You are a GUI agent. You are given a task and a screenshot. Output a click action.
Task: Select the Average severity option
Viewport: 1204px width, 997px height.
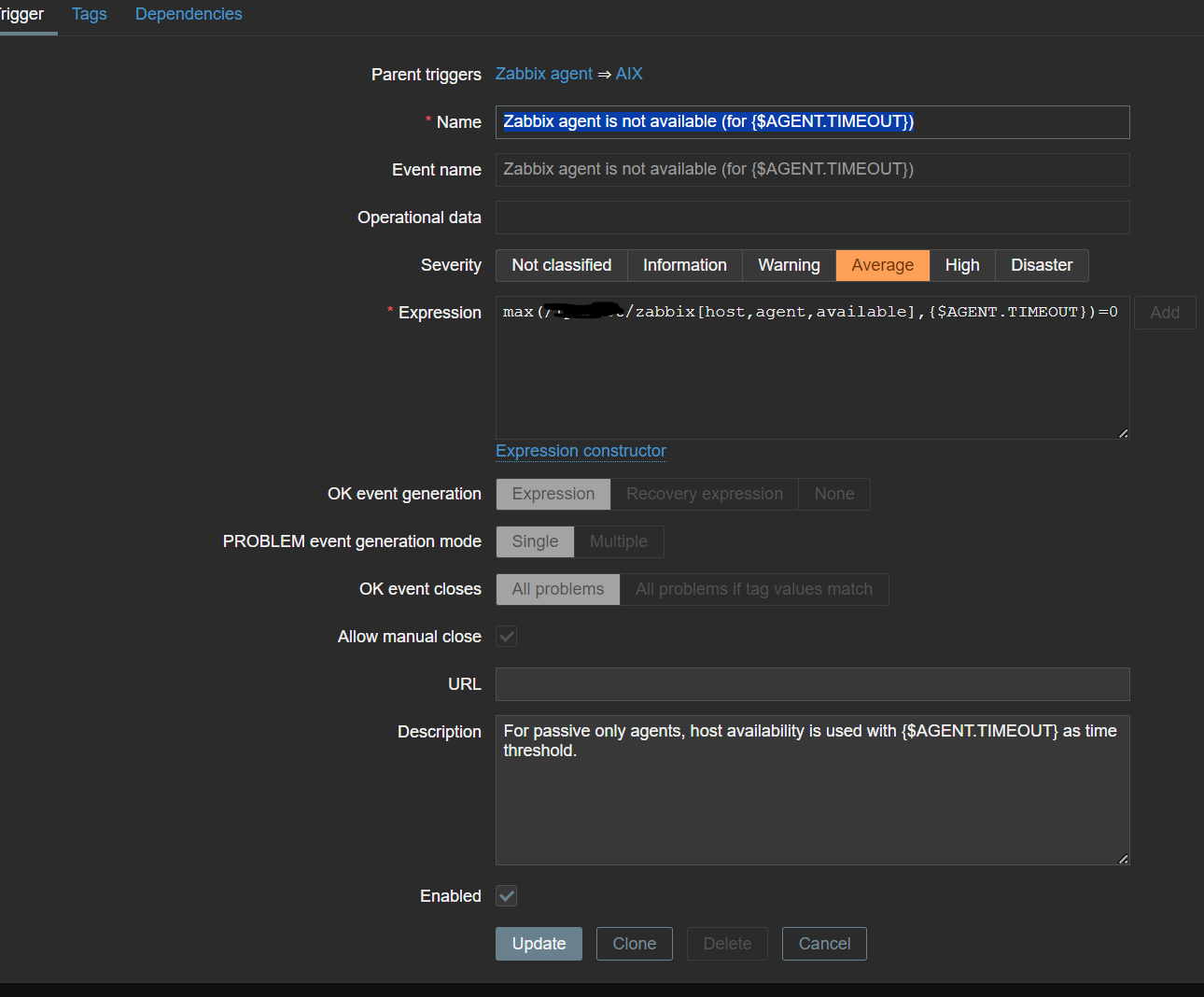tap(883, 265)
